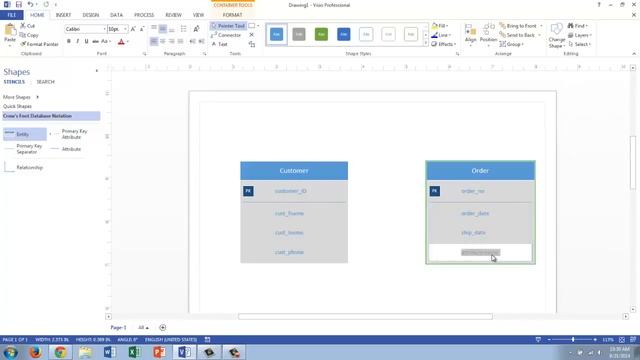Viewport: 640px width, 360px height.
Task: Justify paragraph text
Action: (x=180, y=41)
